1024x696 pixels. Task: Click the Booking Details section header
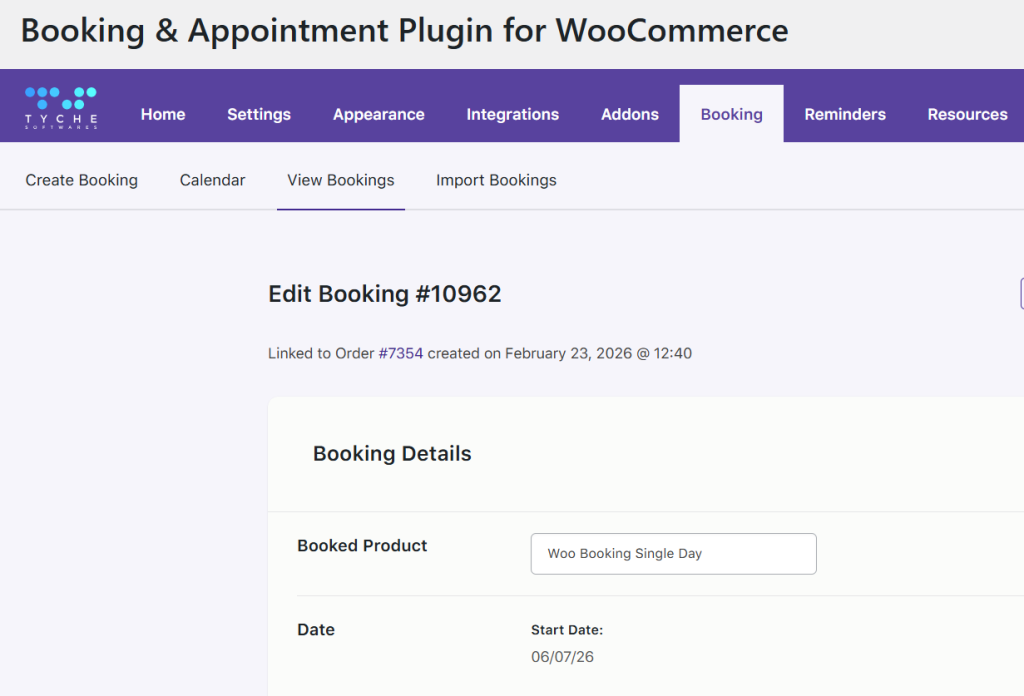click(392, 454)
